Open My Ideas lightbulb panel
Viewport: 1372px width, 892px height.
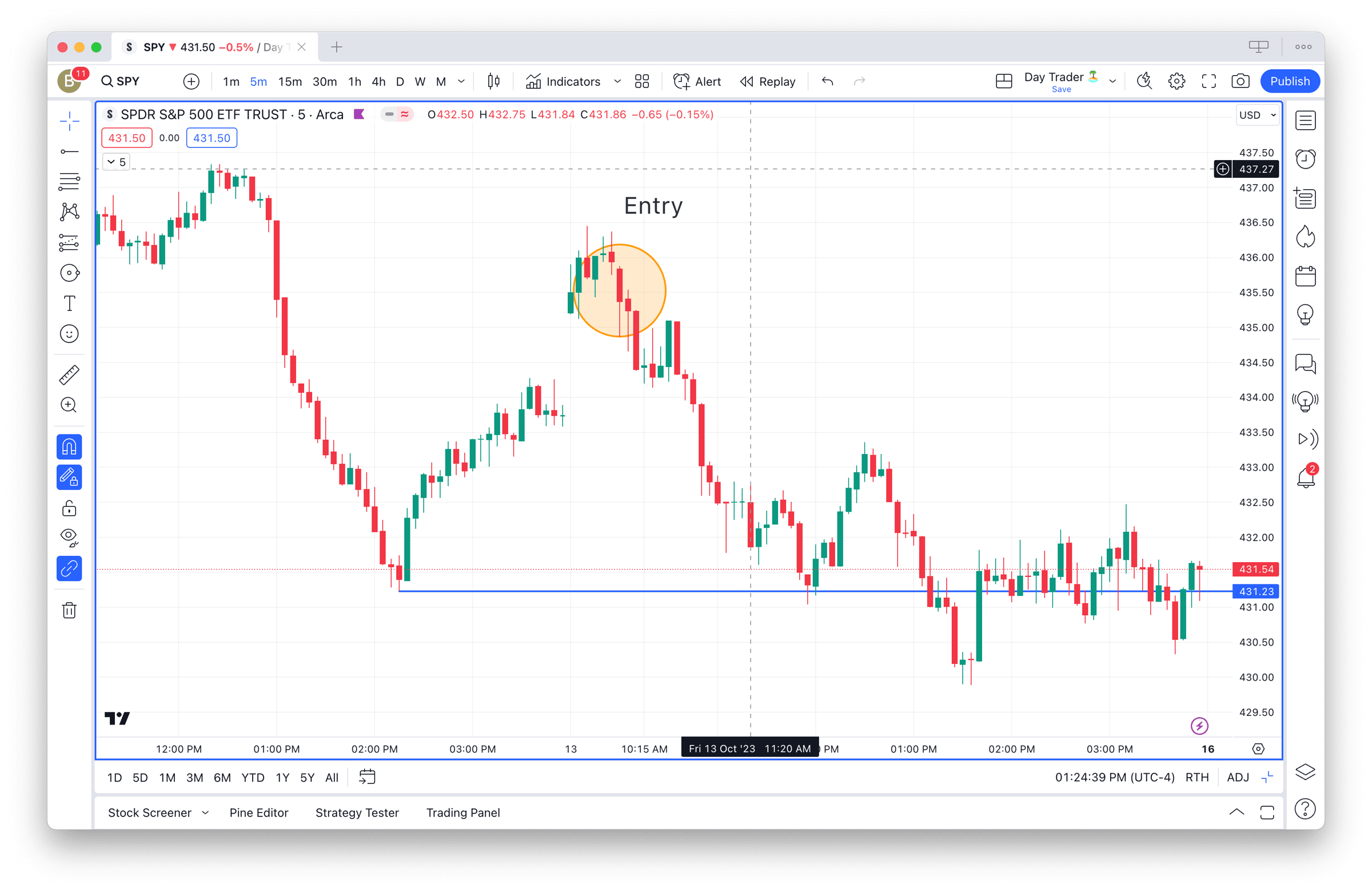[1305, 315]
